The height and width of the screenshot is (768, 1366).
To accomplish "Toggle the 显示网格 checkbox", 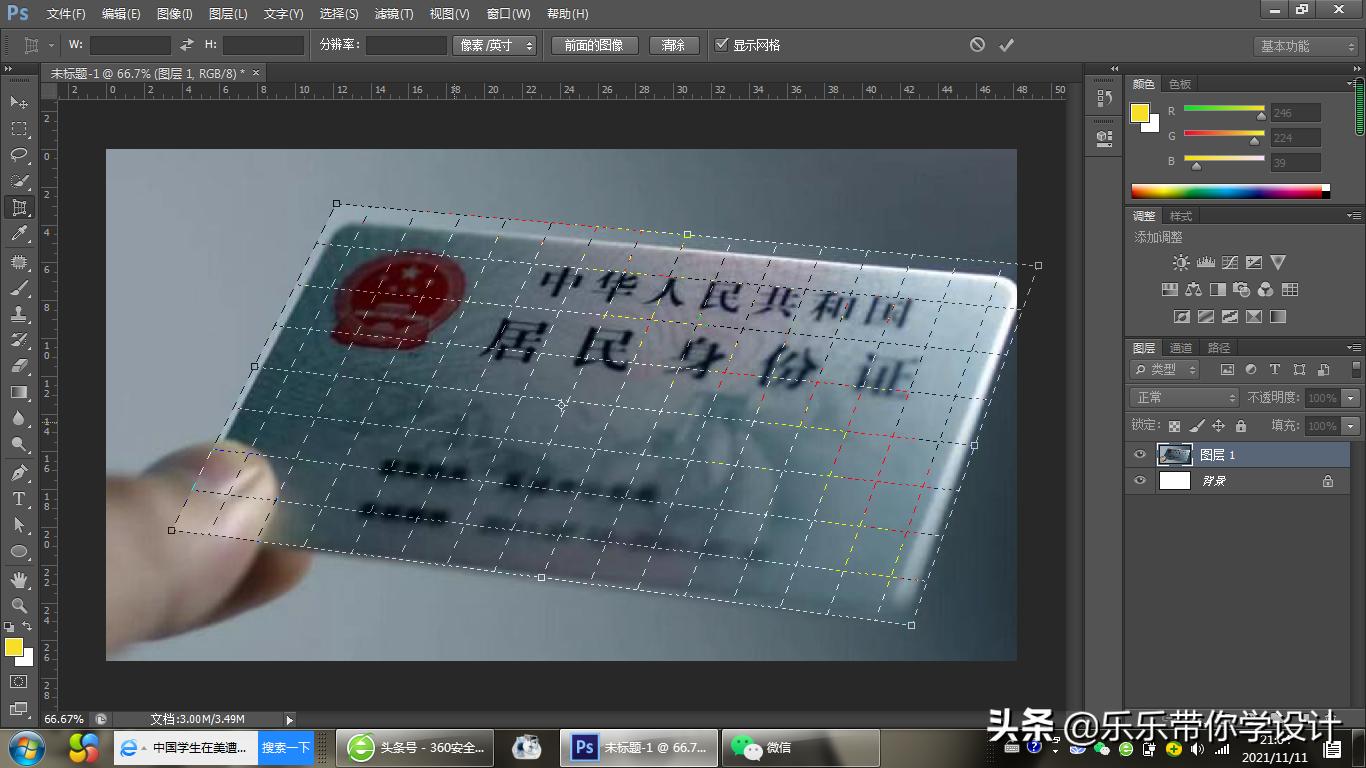I will 722,44.
